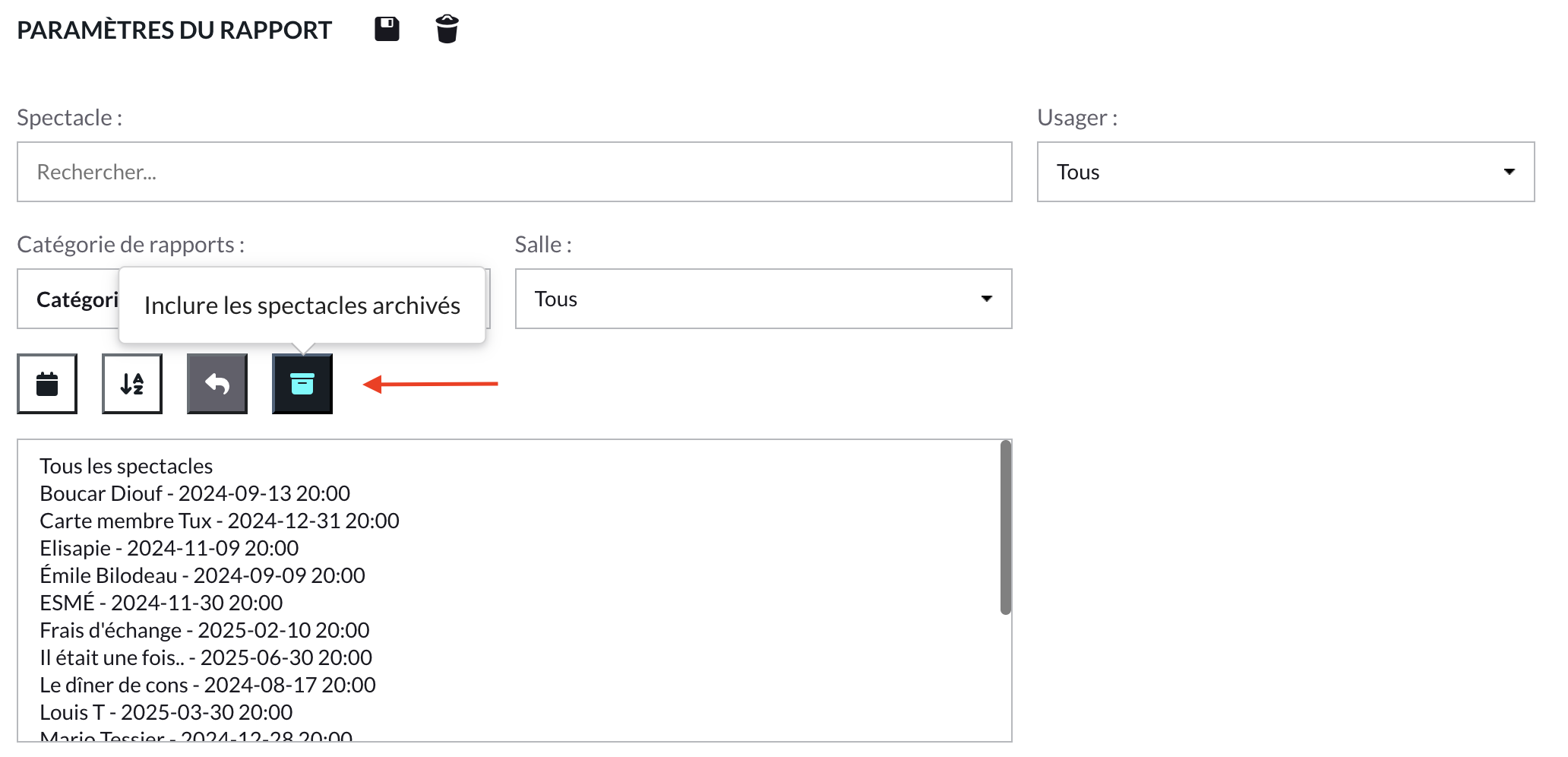Click the calendar date filter button
The height and width of the screenshot is (757, 1568).
point(47,384)
